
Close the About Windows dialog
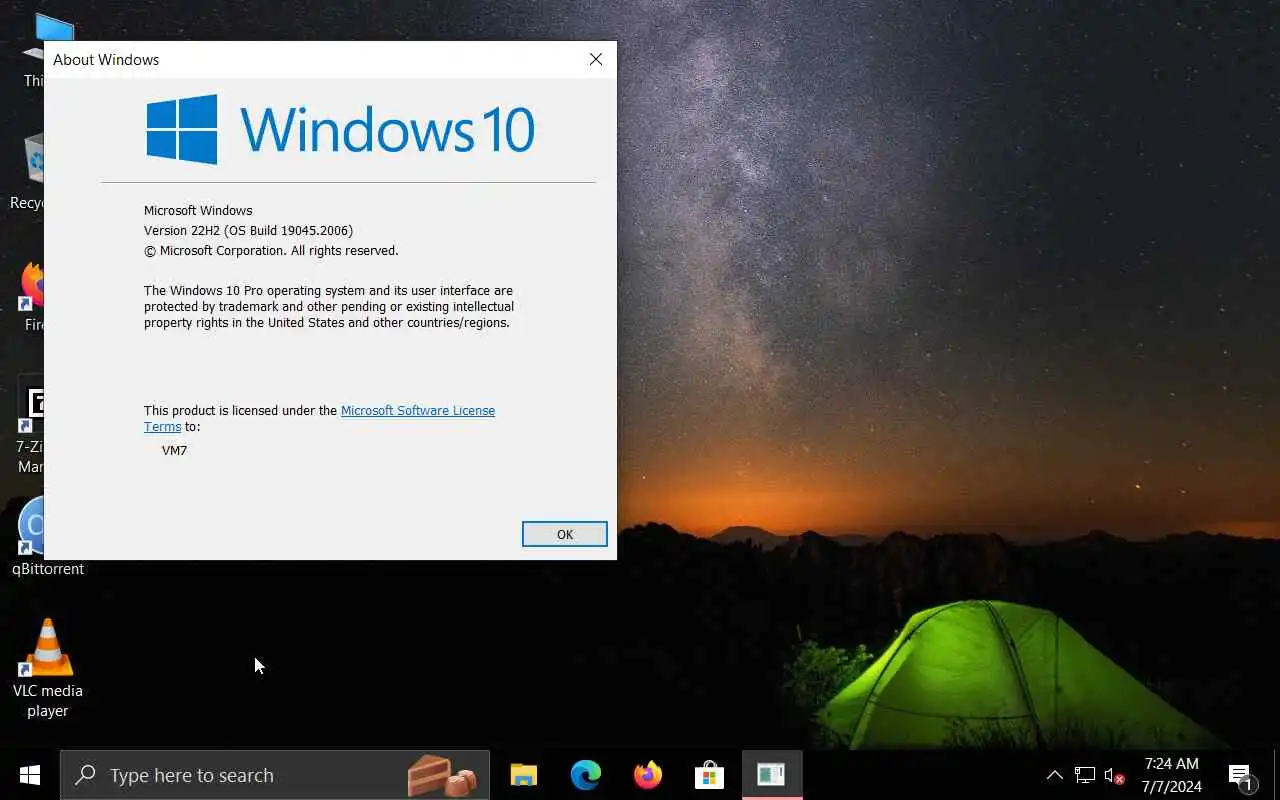click(x=596, y=59)
